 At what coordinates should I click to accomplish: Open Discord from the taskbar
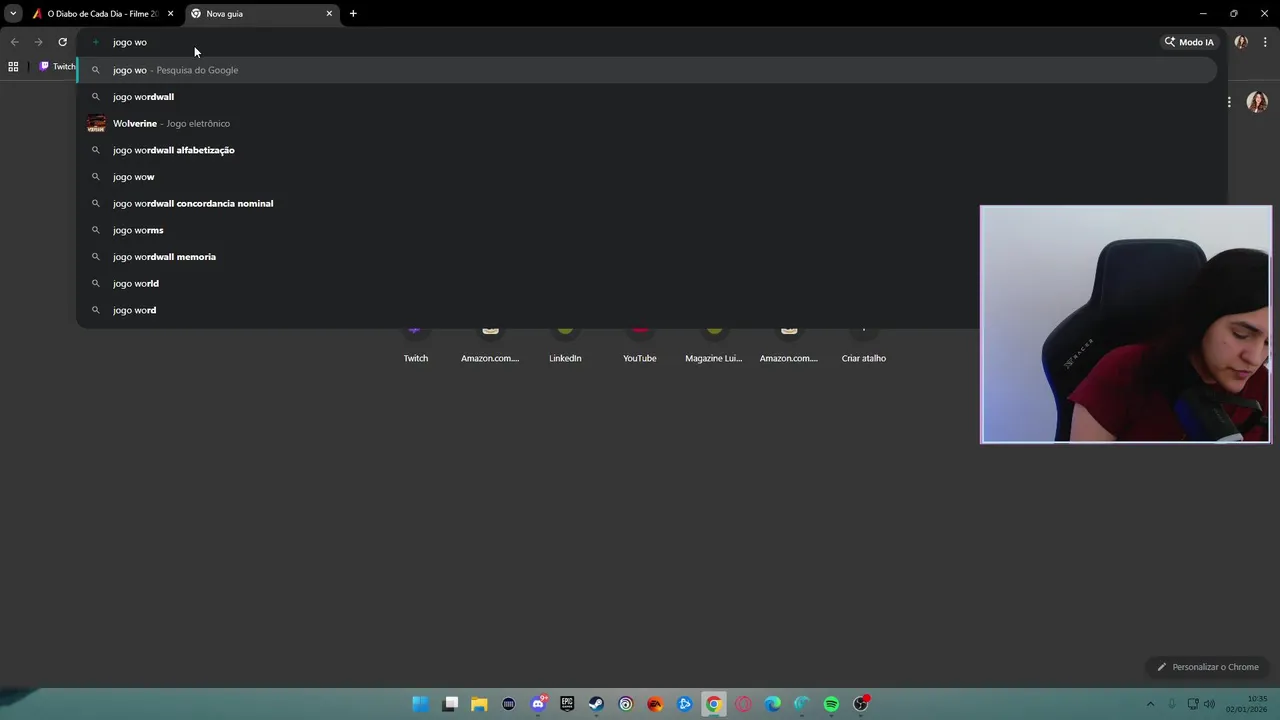[538, 704]
